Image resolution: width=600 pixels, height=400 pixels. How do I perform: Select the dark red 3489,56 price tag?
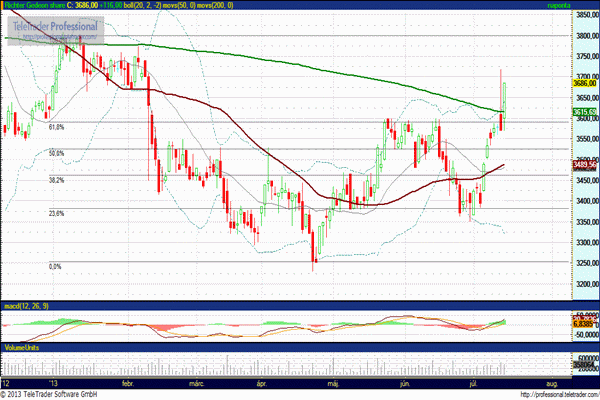[585, 165]
